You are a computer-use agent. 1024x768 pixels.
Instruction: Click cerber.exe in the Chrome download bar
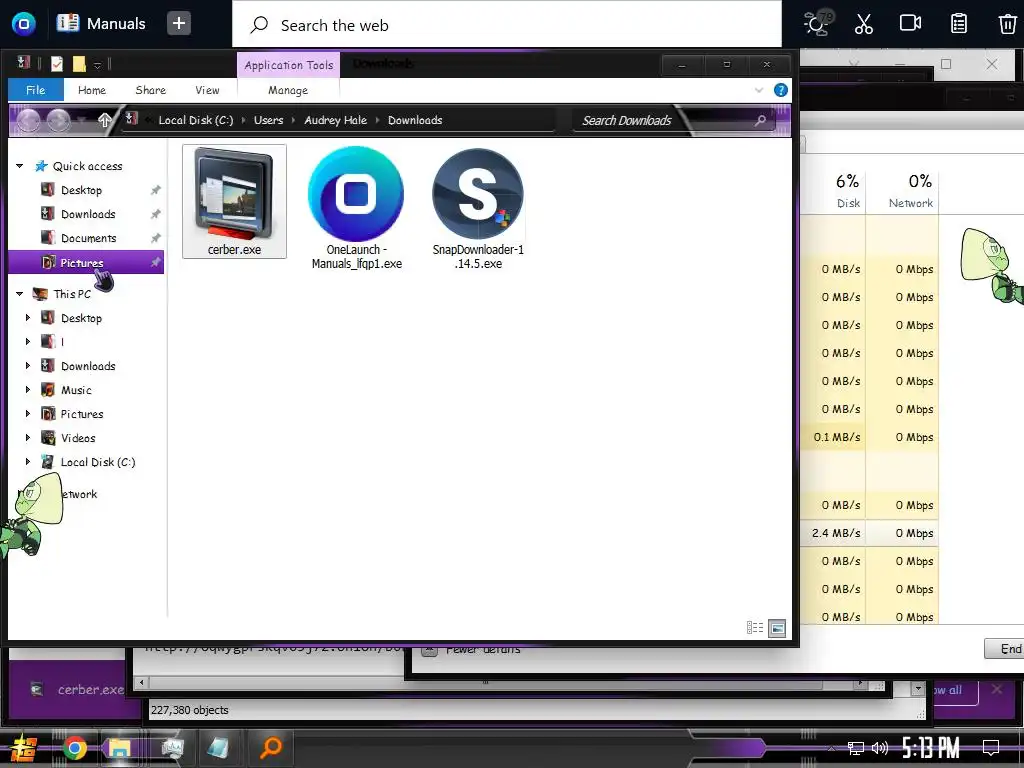(x=77, y=690)
